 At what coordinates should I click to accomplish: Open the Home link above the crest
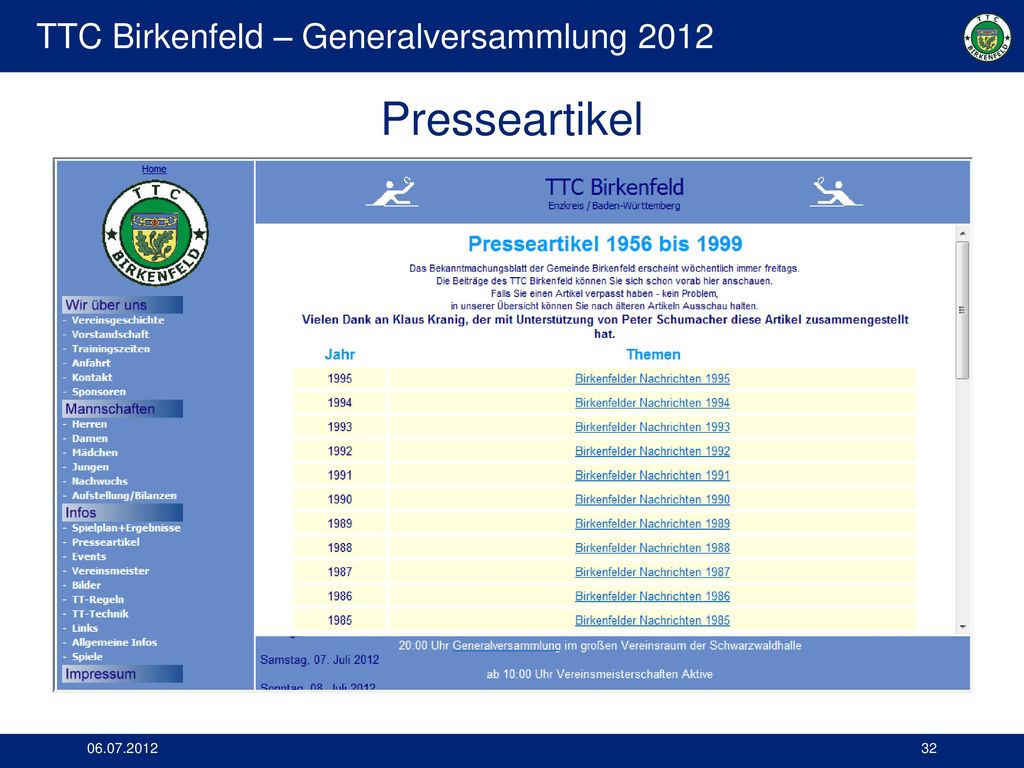click(154, 169)
